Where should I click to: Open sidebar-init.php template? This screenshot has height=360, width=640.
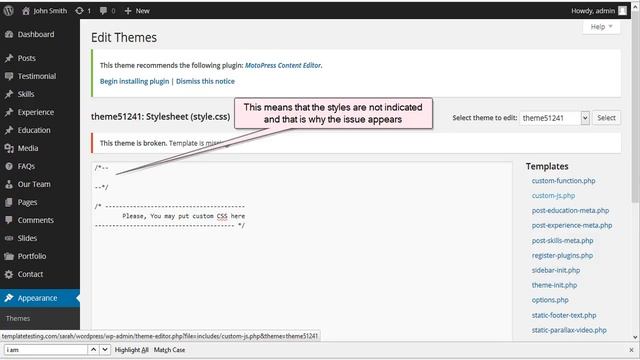click(556, 270)
